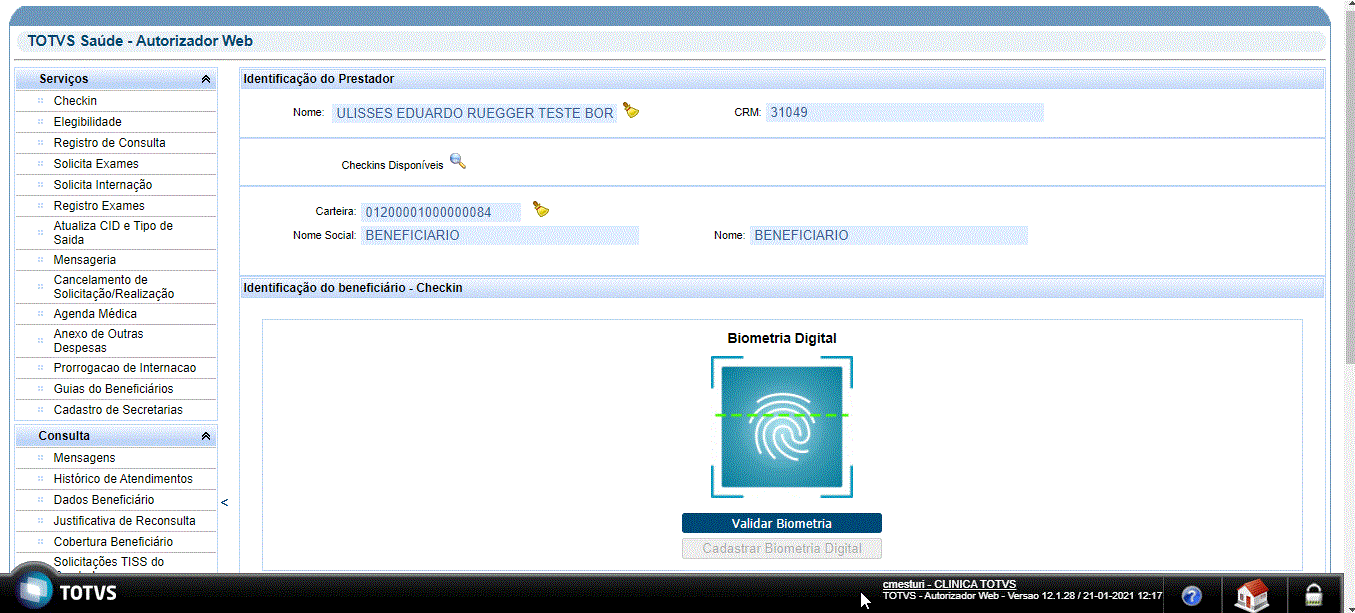
Task: Click the cmesturi - CLINICA TOTVS link
Action: click(949, 584)
